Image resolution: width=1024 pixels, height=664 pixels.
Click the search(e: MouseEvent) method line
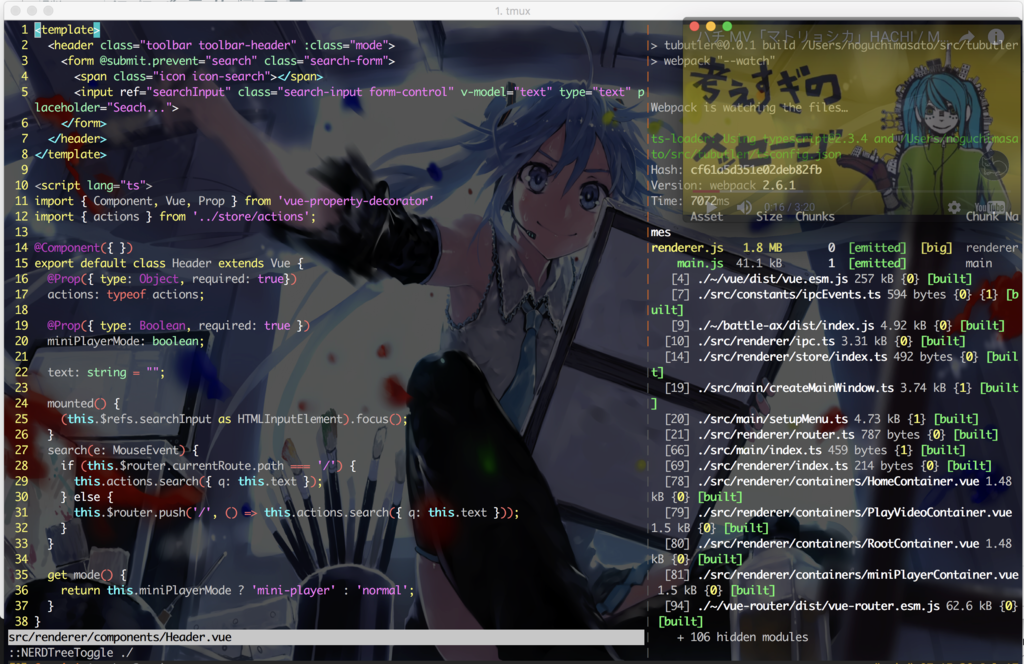click(123, 451)
